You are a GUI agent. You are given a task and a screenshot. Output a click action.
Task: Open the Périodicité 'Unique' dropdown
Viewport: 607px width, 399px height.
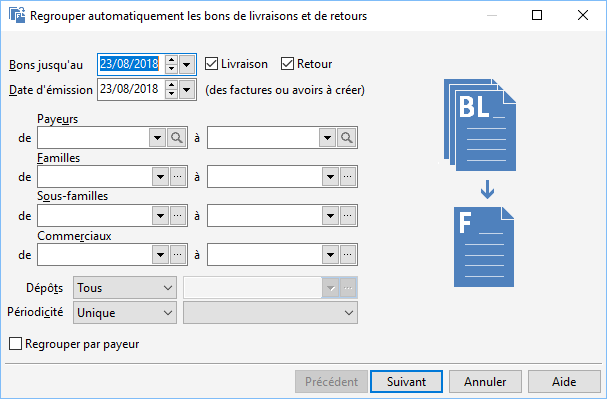click(125, 312)
